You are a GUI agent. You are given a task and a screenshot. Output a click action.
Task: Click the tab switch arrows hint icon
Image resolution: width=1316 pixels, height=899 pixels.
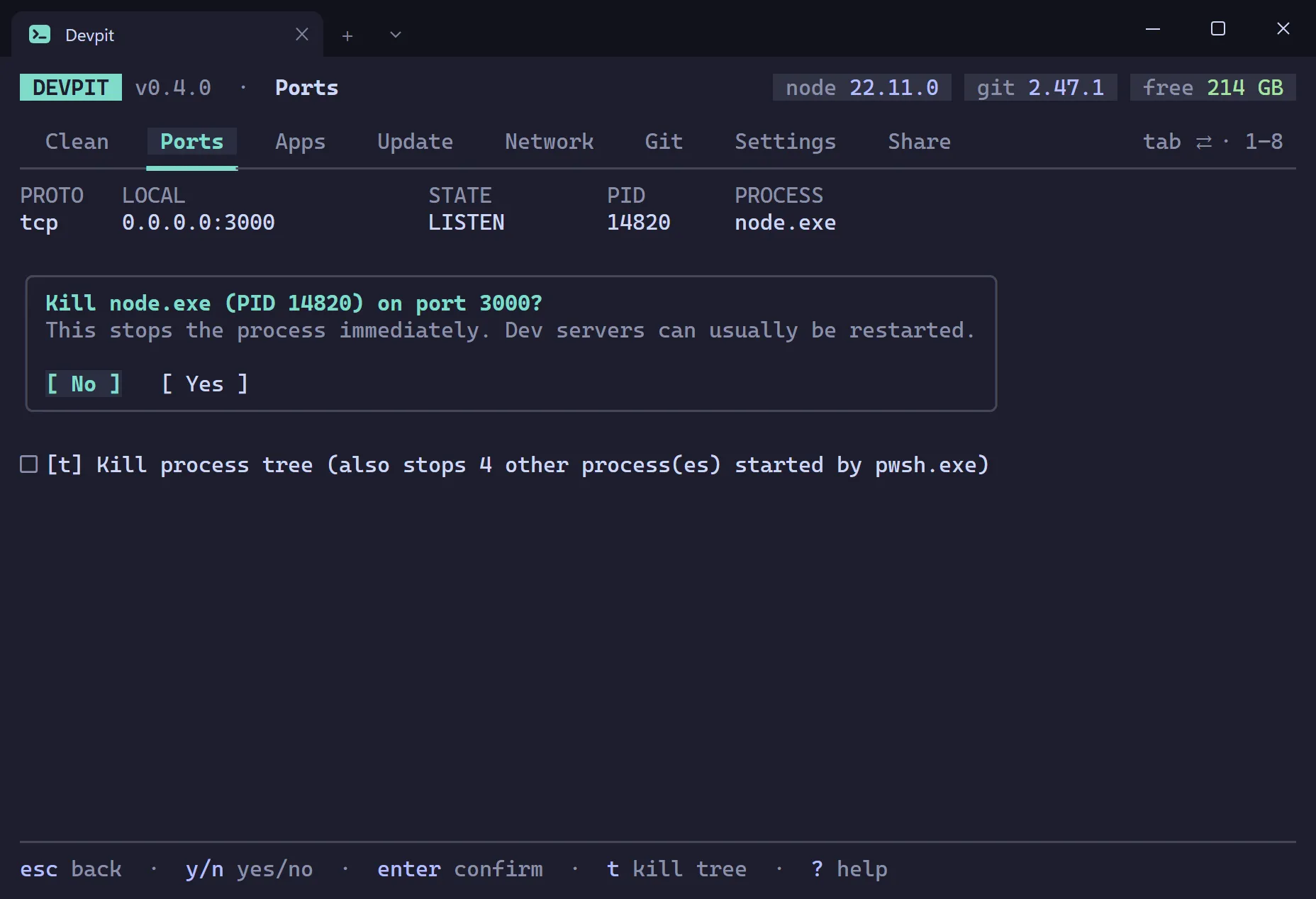point(1204,142)
